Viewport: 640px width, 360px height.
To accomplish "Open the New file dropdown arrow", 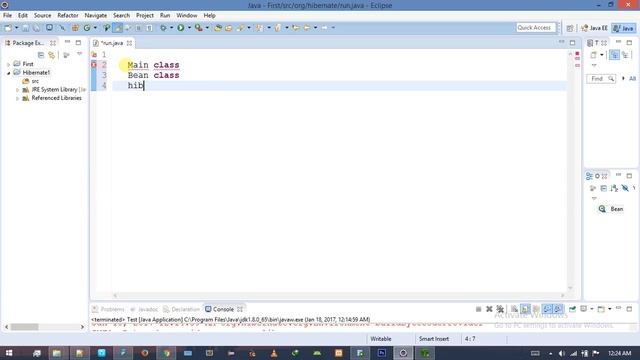I will point(16,28).
